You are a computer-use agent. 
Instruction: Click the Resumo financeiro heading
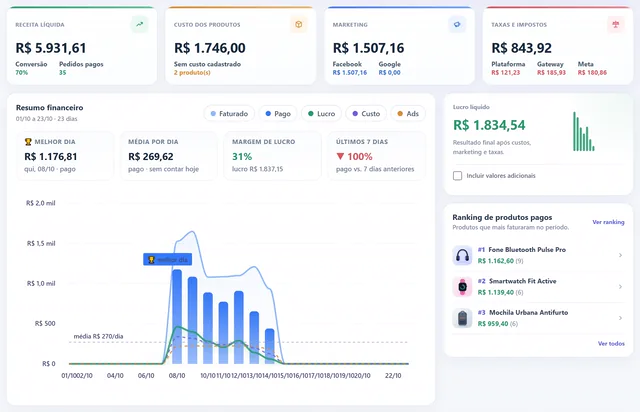coord(49,108)
